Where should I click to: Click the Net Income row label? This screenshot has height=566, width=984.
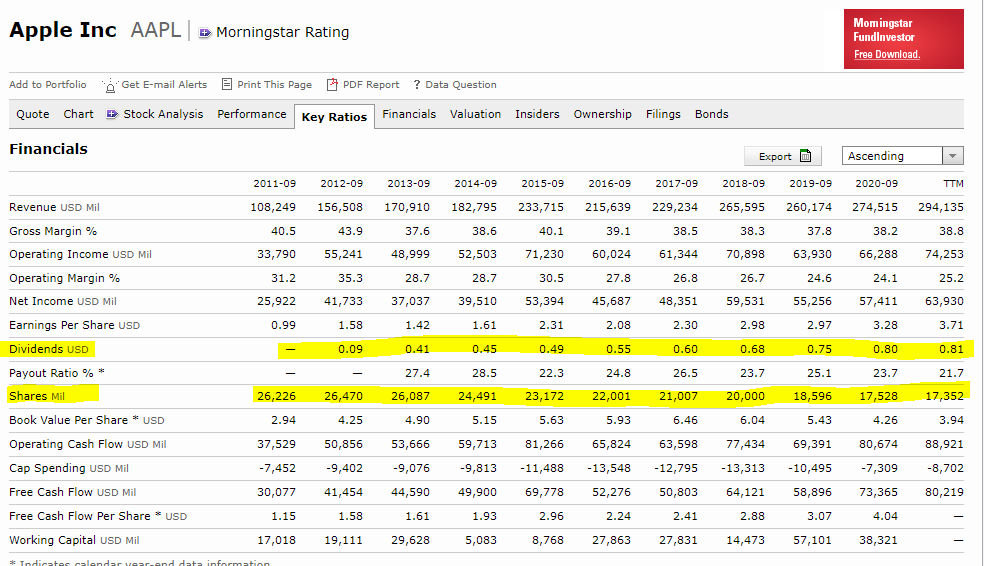[63, 302]
